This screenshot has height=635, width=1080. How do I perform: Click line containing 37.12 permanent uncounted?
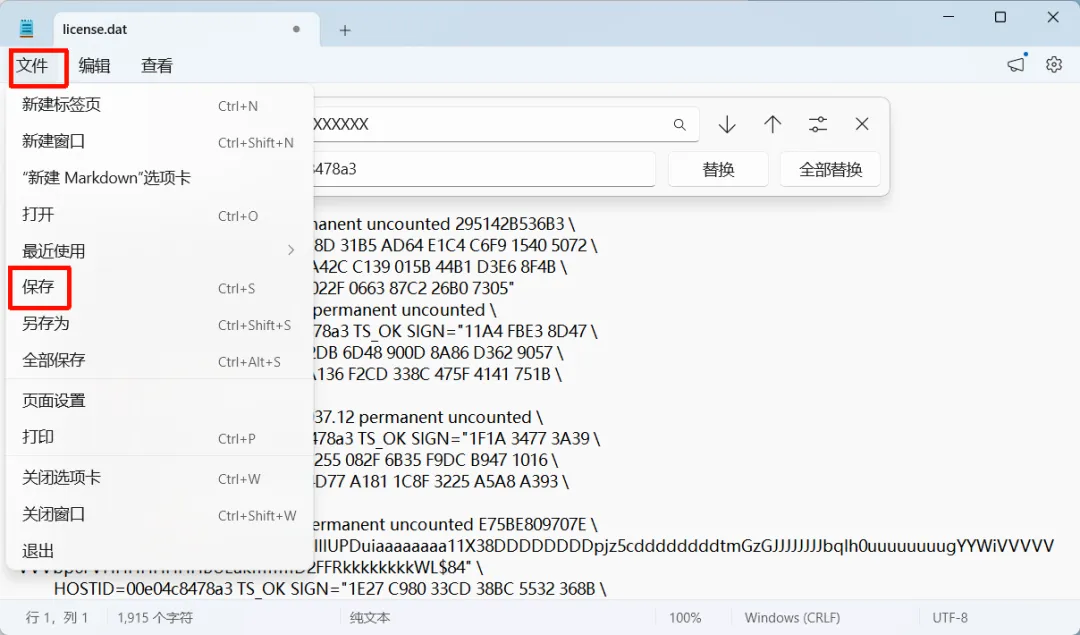[x=428, y=417]
